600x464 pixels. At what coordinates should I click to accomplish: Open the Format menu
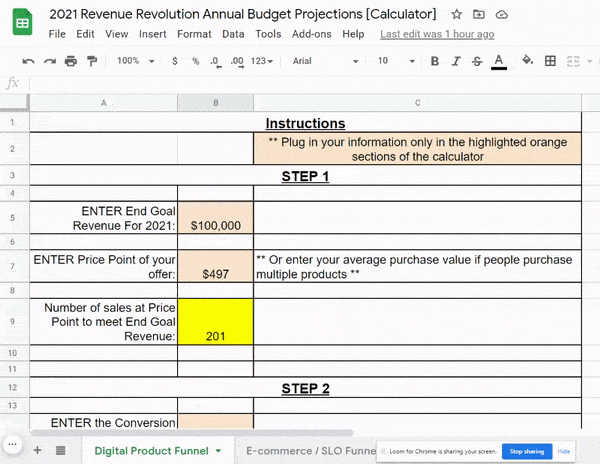coord(193,34)
